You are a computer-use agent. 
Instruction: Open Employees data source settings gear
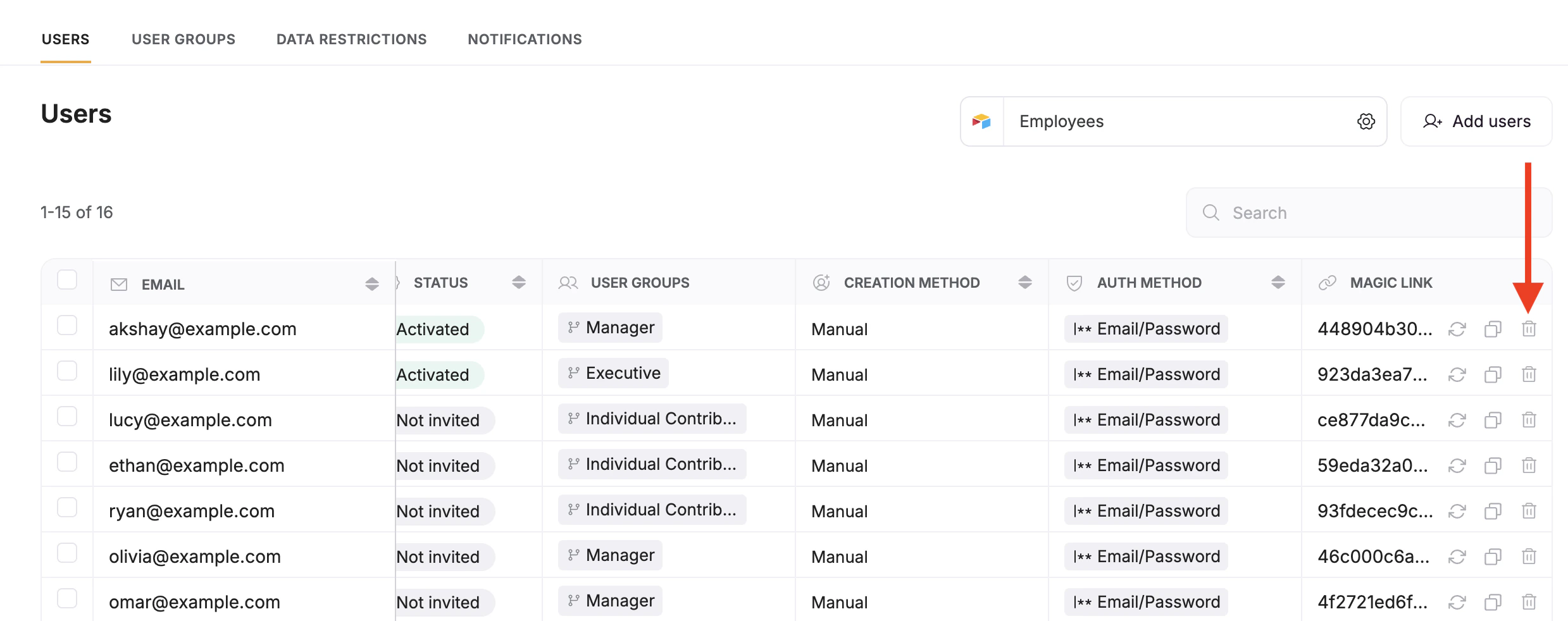click(x=1366, y=121)
